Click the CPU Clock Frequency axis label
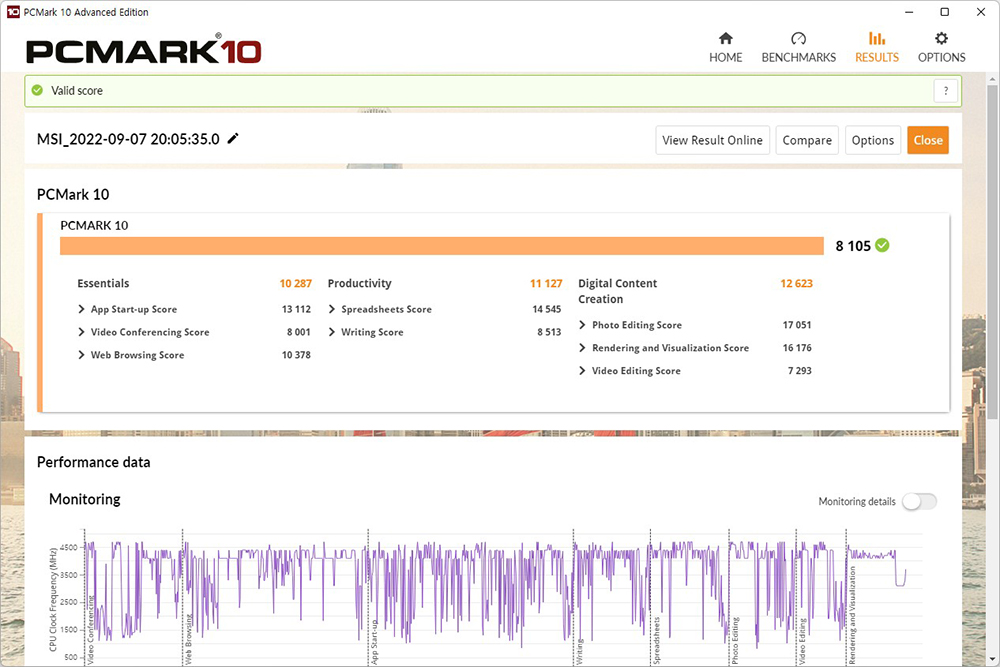 point(53,600)
